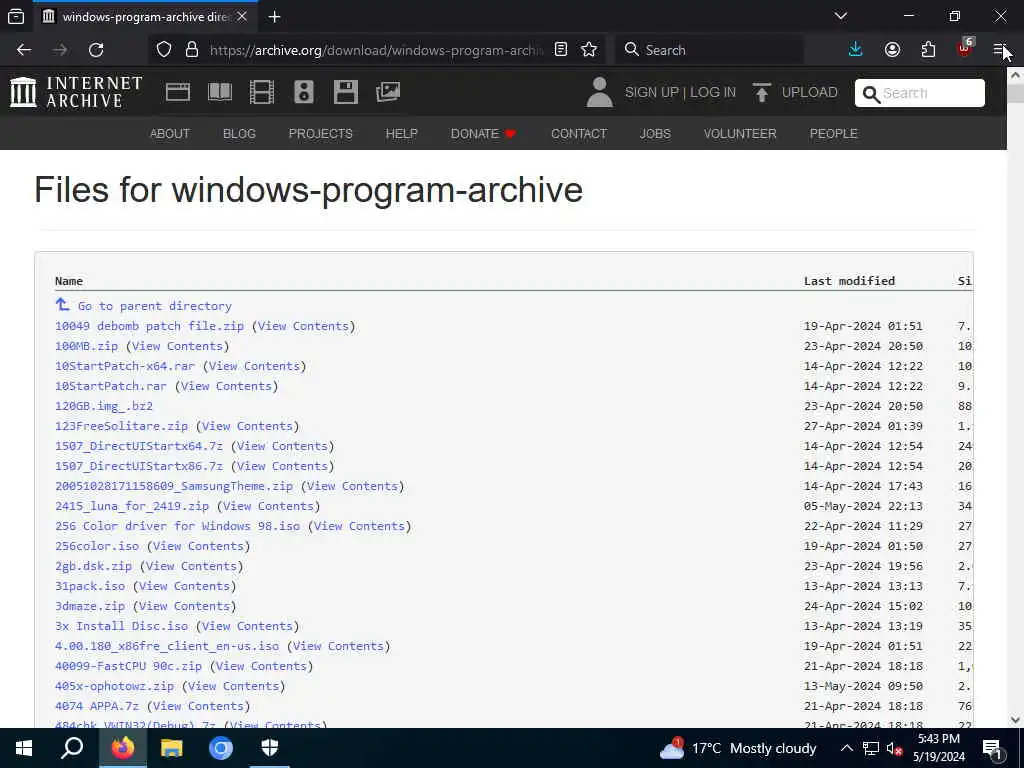Click scrollbar down arrow
This screenshot has width=1024, height=768.
(1015, 720)
